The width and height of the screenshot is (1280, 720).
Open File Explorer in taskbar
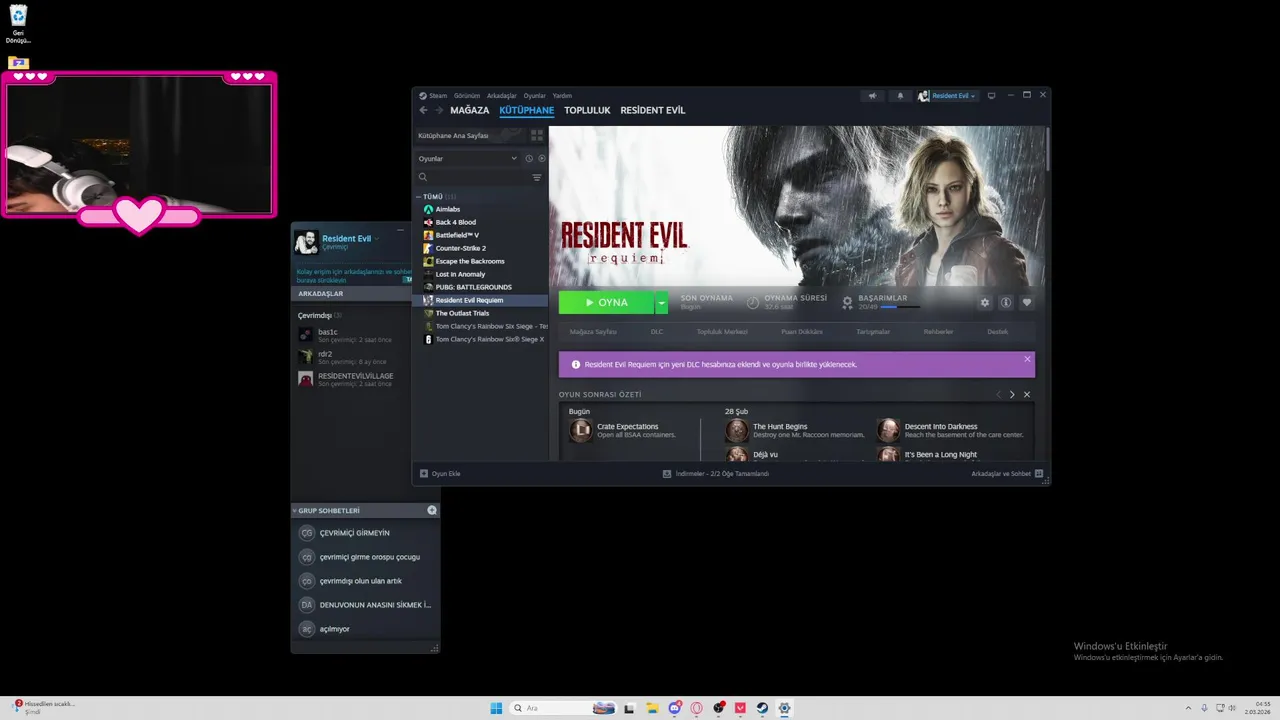(652, 708)
